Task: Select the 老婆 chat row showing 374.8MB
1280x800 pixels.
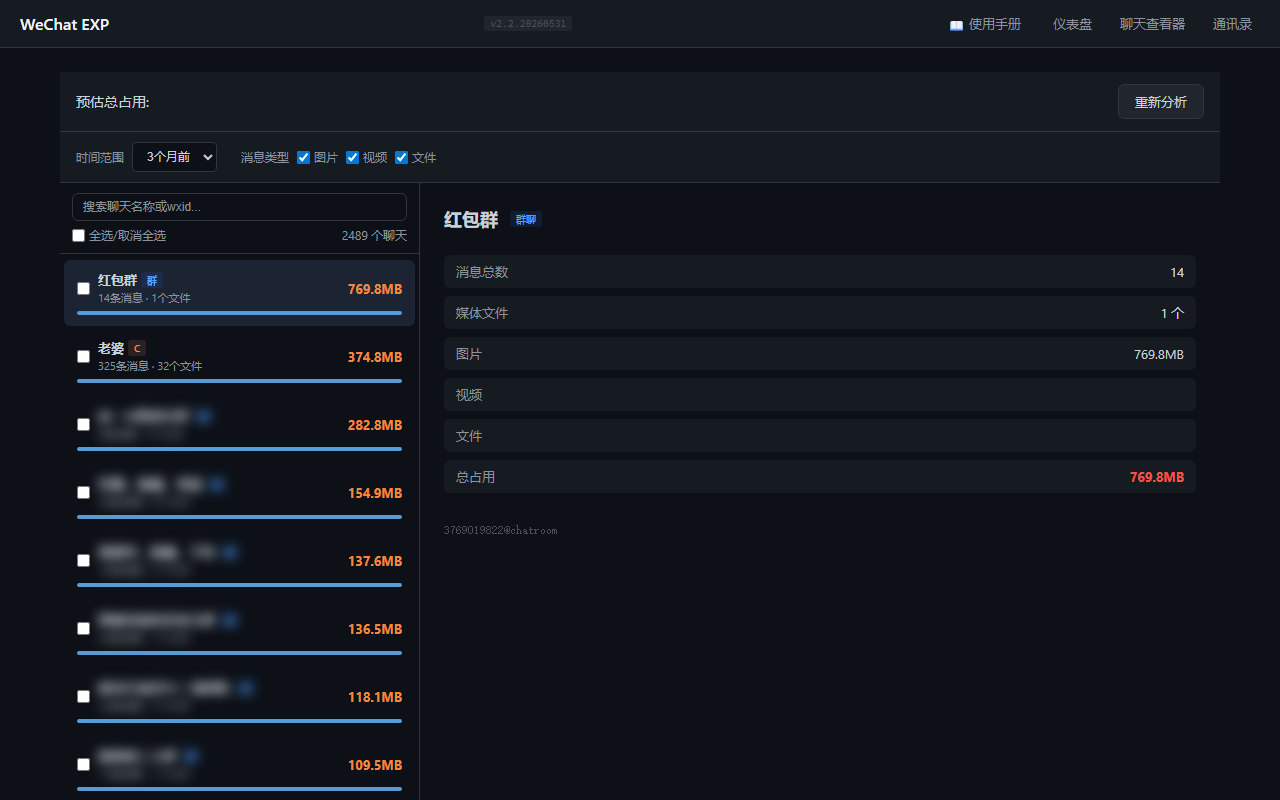Action: [239, 361]
